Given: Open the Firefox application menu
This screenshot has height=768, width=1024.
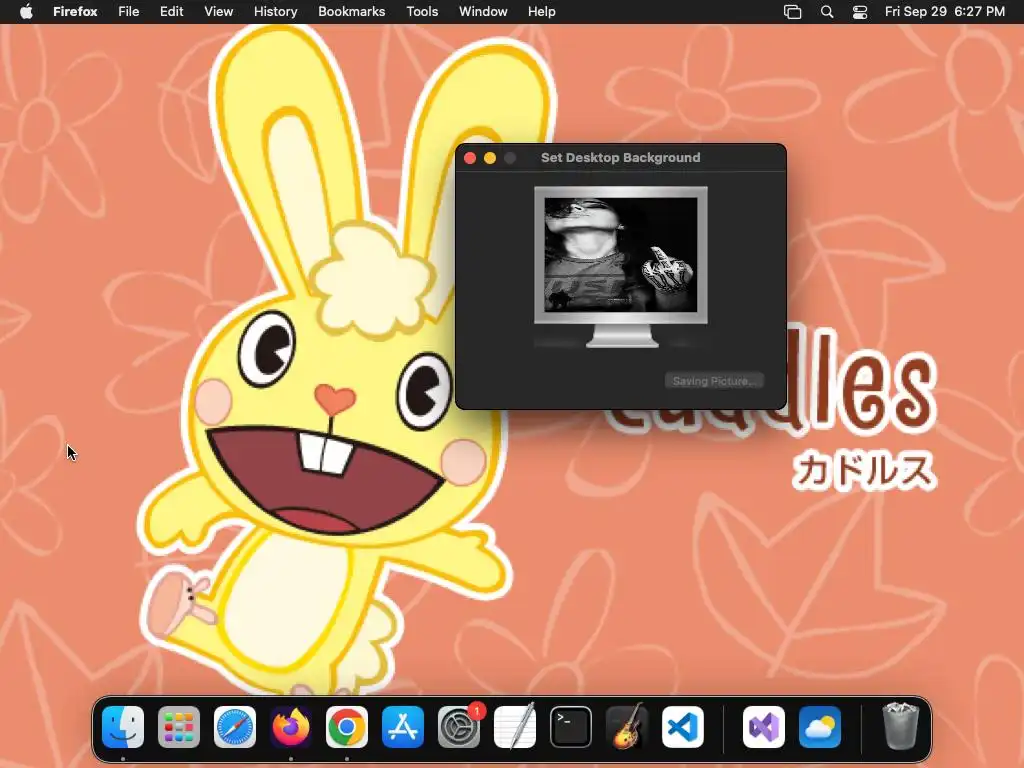Looking at the screenshot, I should click(x=75, y=12).
